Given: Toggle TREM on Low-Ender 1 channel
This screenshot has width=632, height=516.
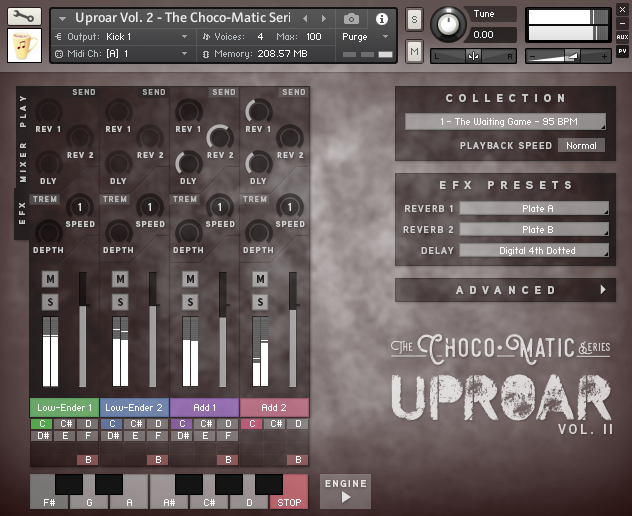Looking at the screenshot, I should (45, 199).
